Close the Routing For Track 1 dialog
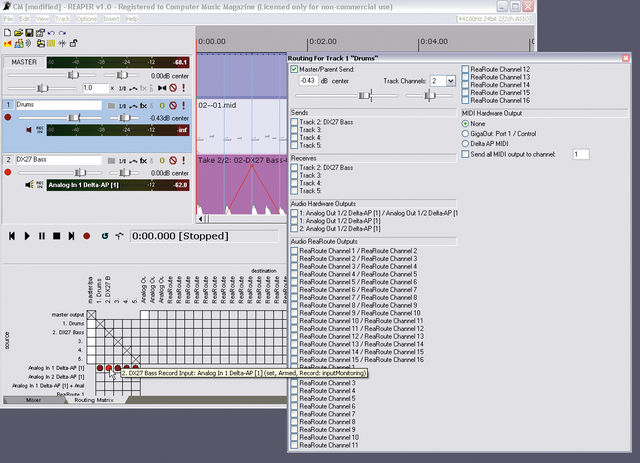The width and height of the screenshot is (640, 463). point(625,58)
